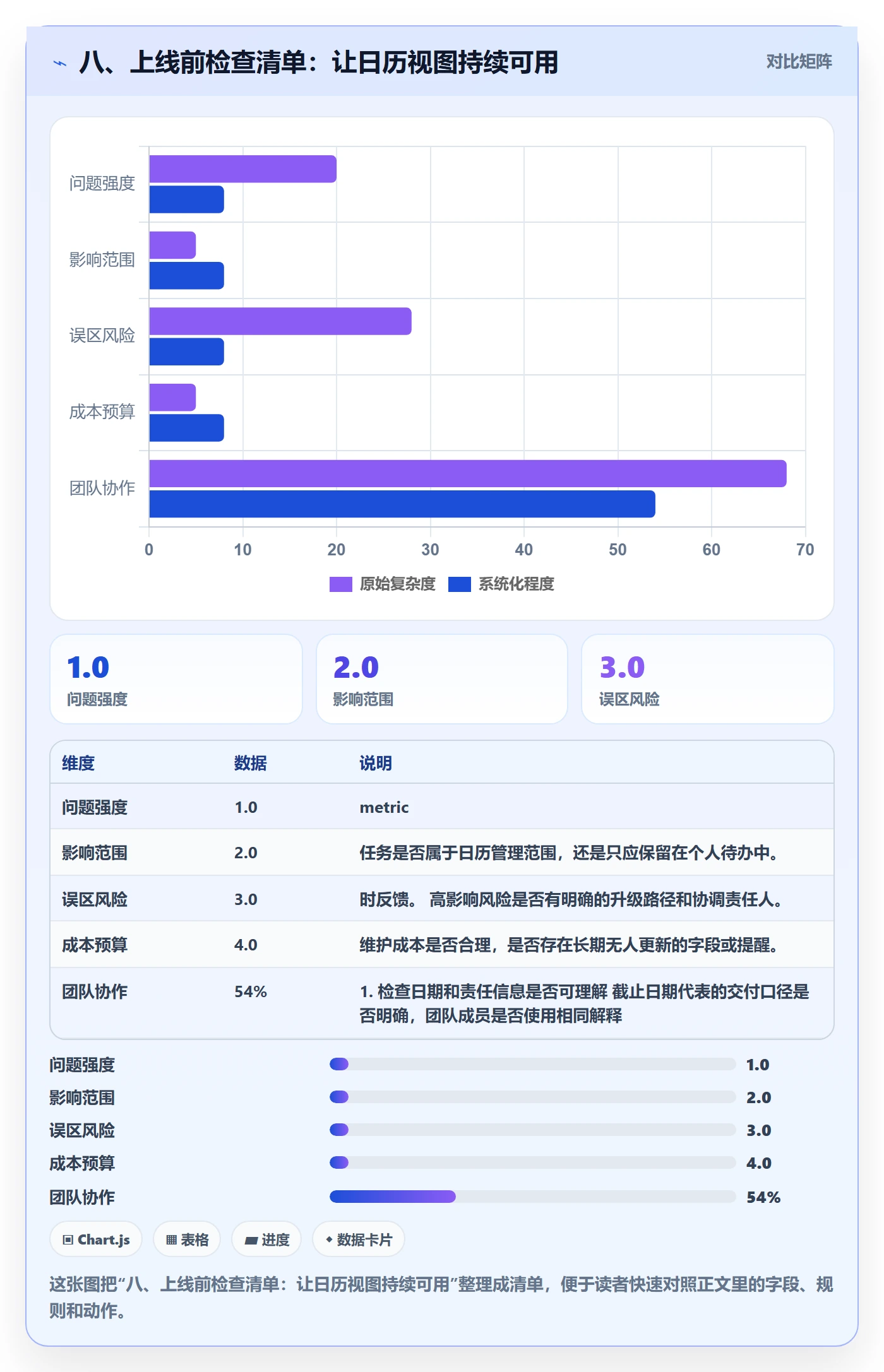Click the bar icon in 进度 chip
This screenshot has width=884, height=1372.
click(251, 1241)
